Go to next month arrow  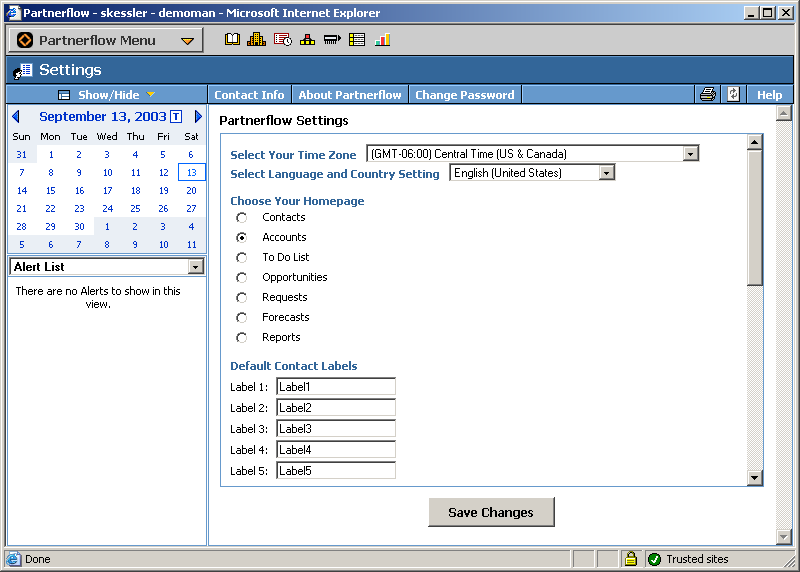tap(198, 116)
